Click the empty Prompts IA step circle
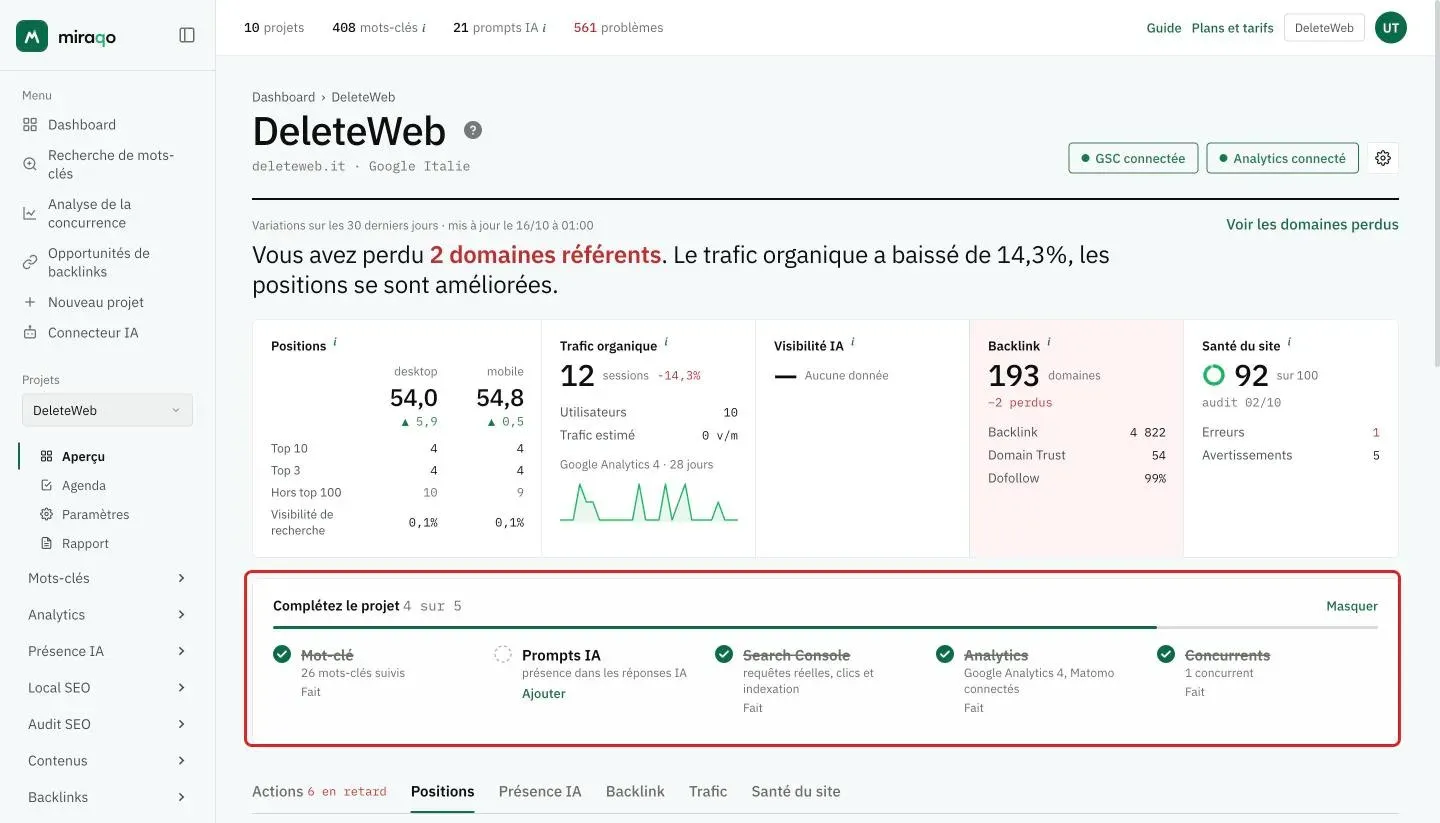The image size is (1440, 823). click(503, 654)
